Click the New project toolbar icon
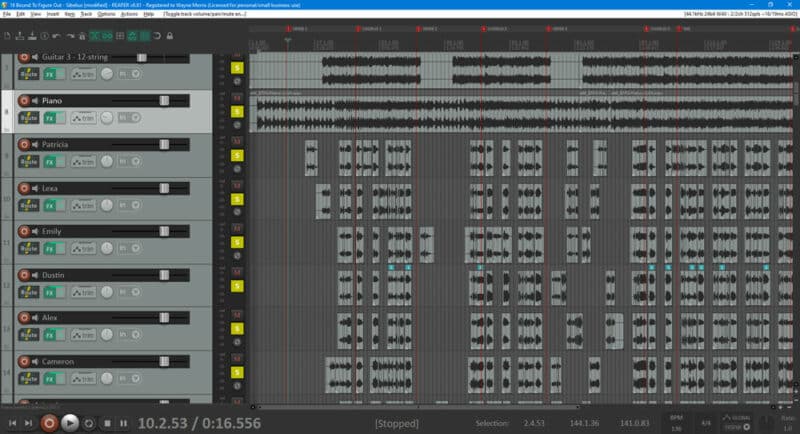 [7, 36]
